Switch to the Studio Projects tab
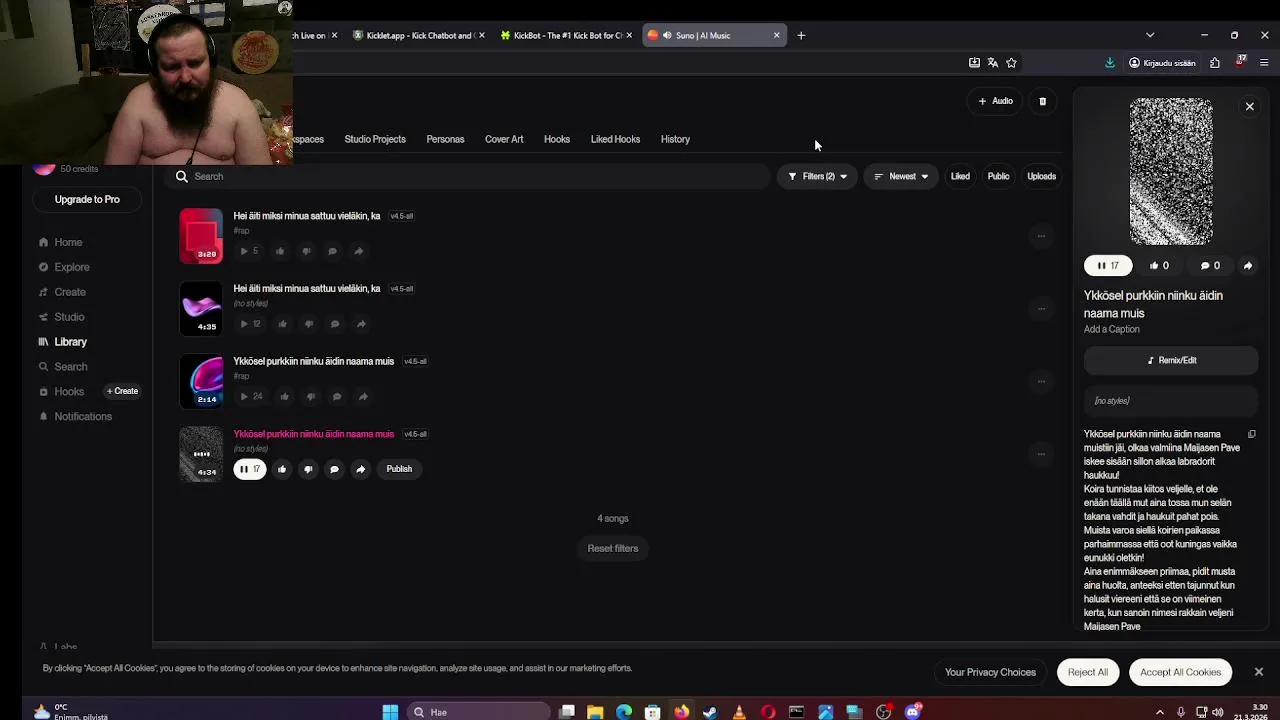 [x=375, y=139]
